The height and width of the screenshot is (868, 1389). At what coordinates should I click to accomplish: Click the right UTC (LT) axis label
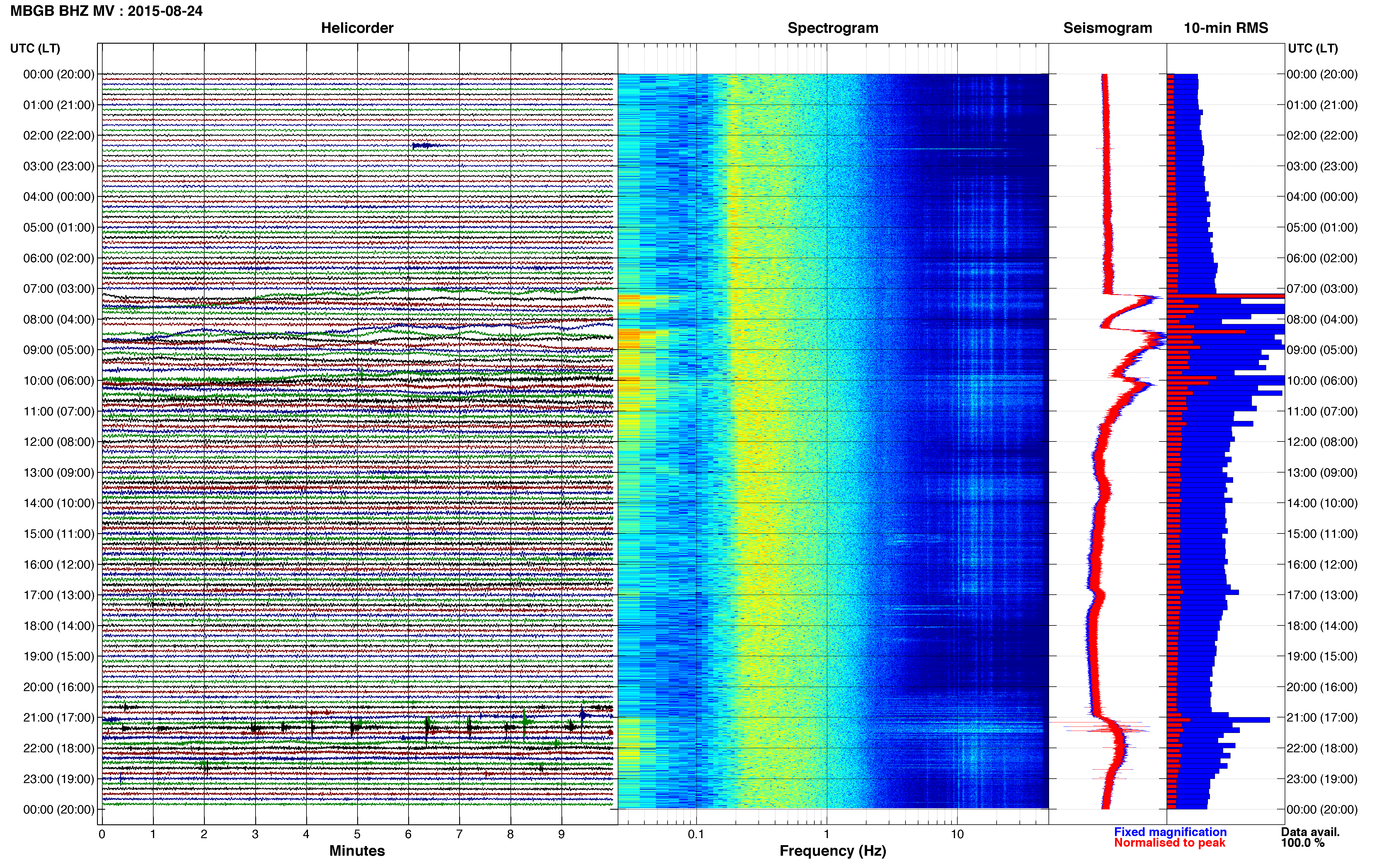tap(1313, 48)
